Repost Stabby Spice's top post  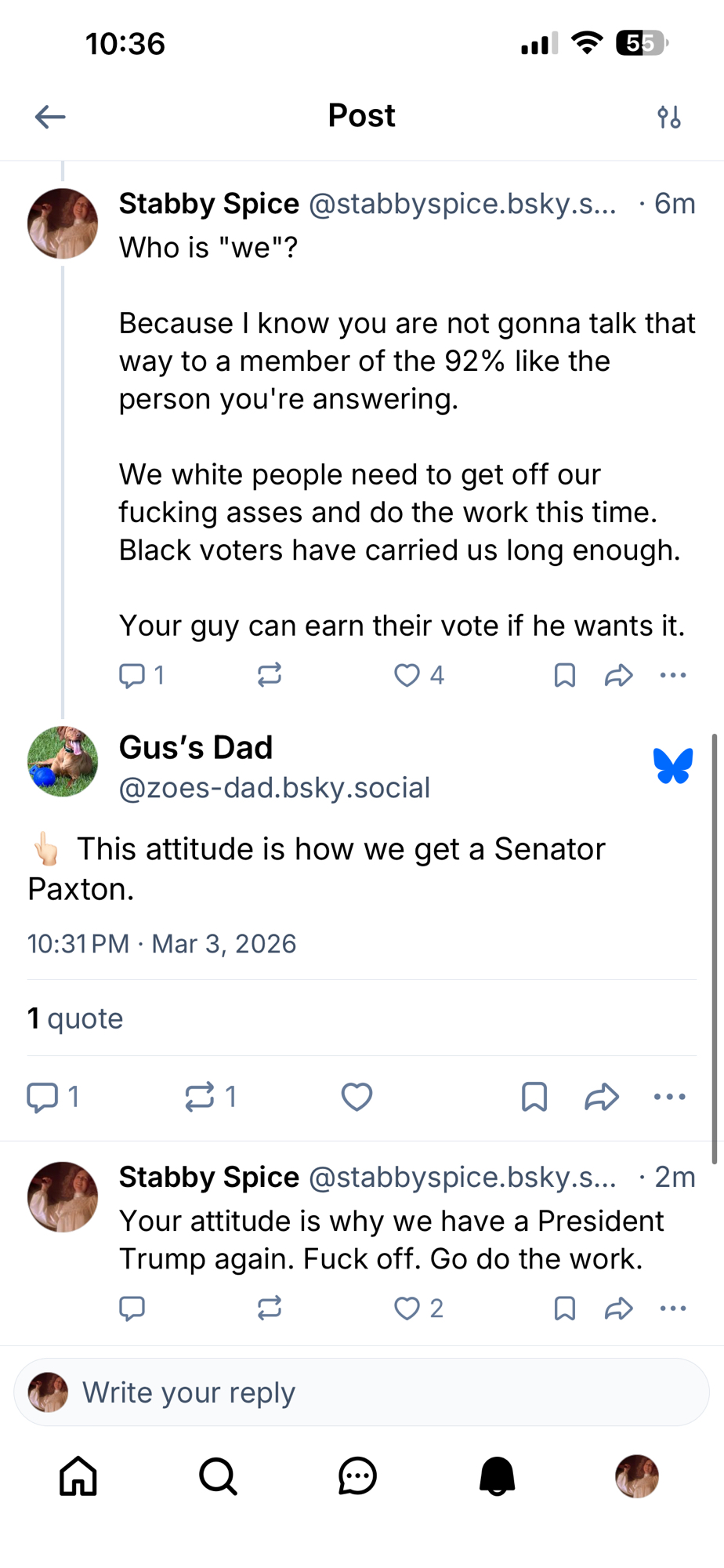pos(269,675)
